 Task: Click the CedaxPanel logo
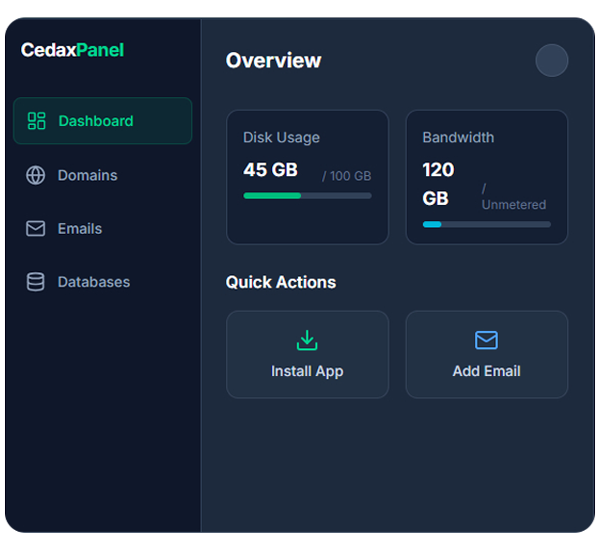(x=73, y=50)
